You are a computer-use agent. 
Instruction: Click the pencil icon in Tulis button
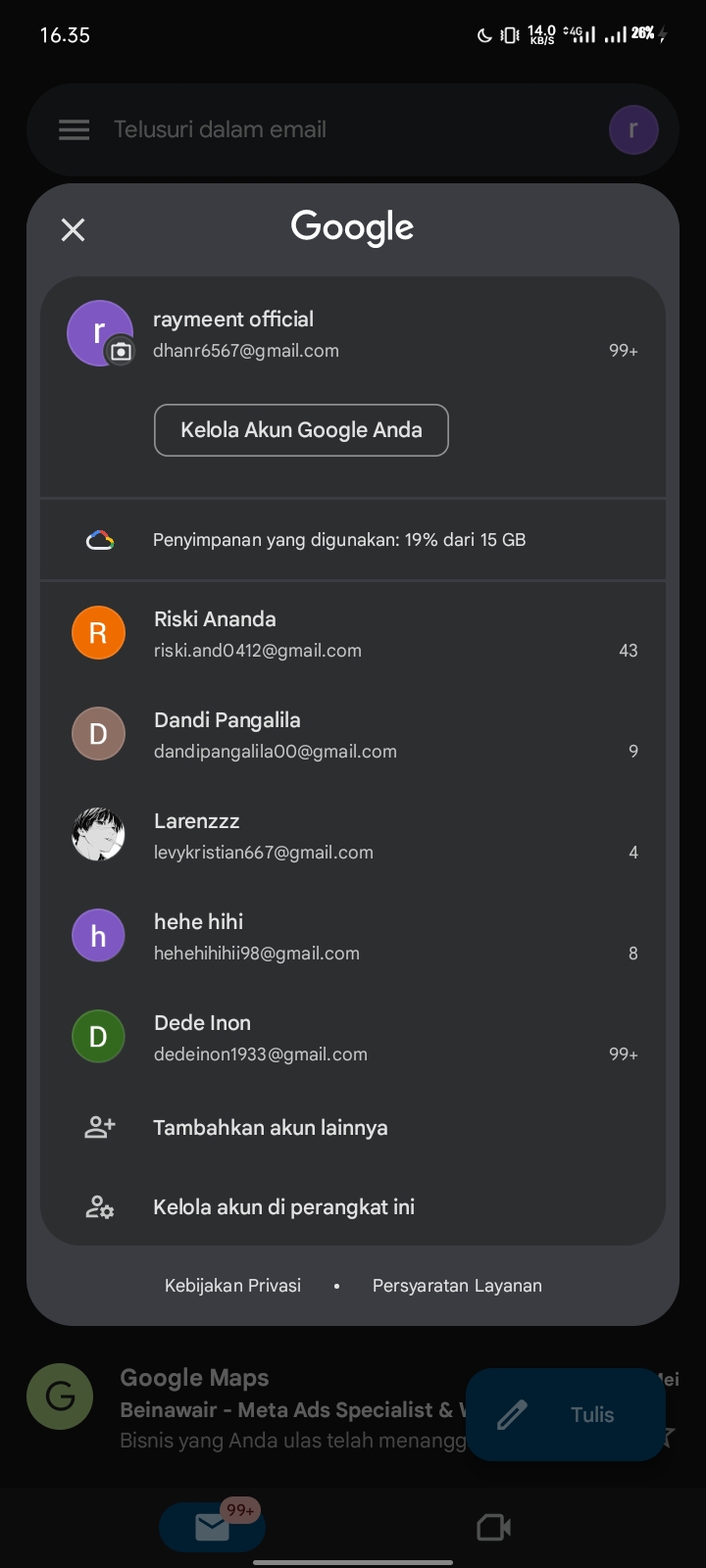pos(512,1415)
